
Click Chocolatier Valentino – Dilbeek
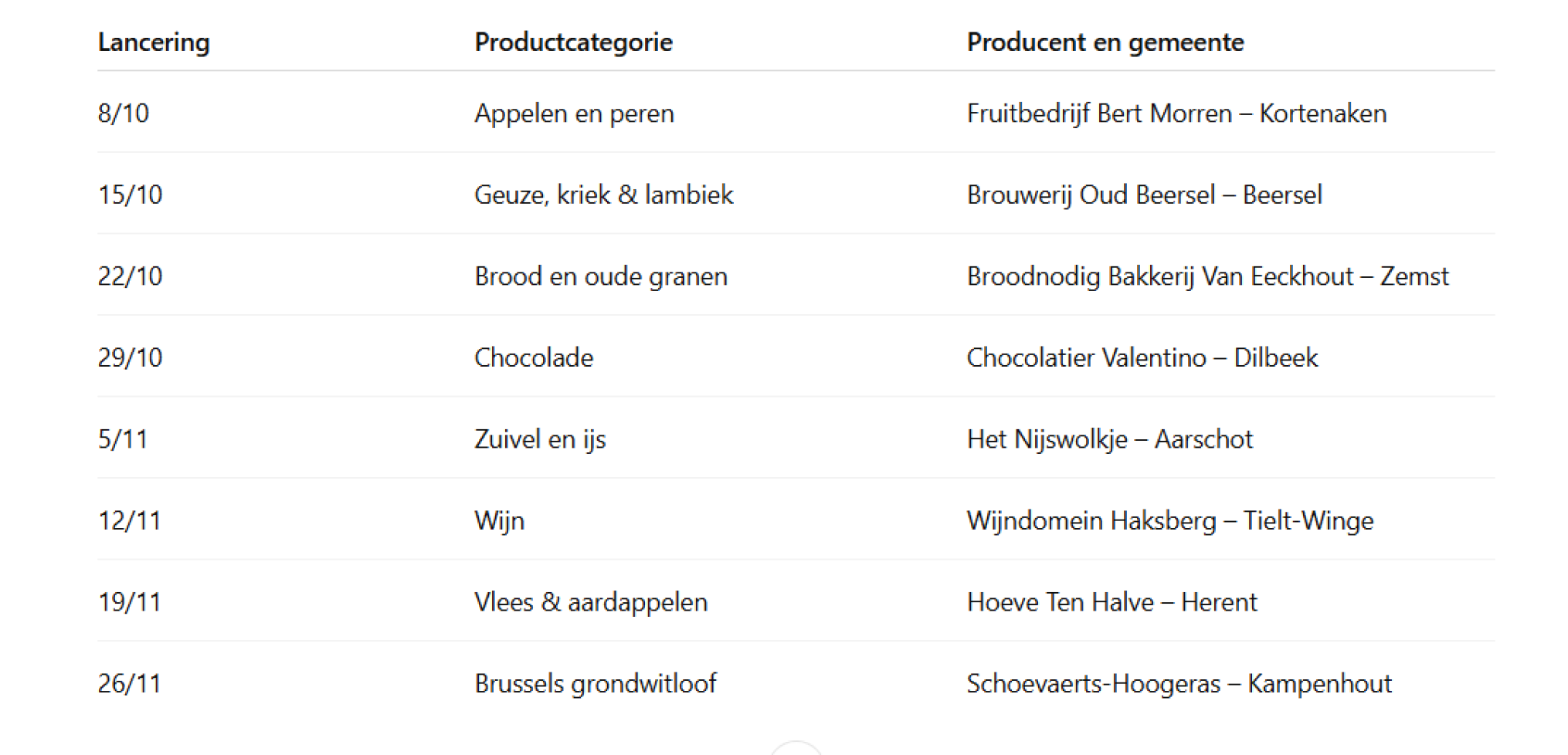coord(1142,358)
